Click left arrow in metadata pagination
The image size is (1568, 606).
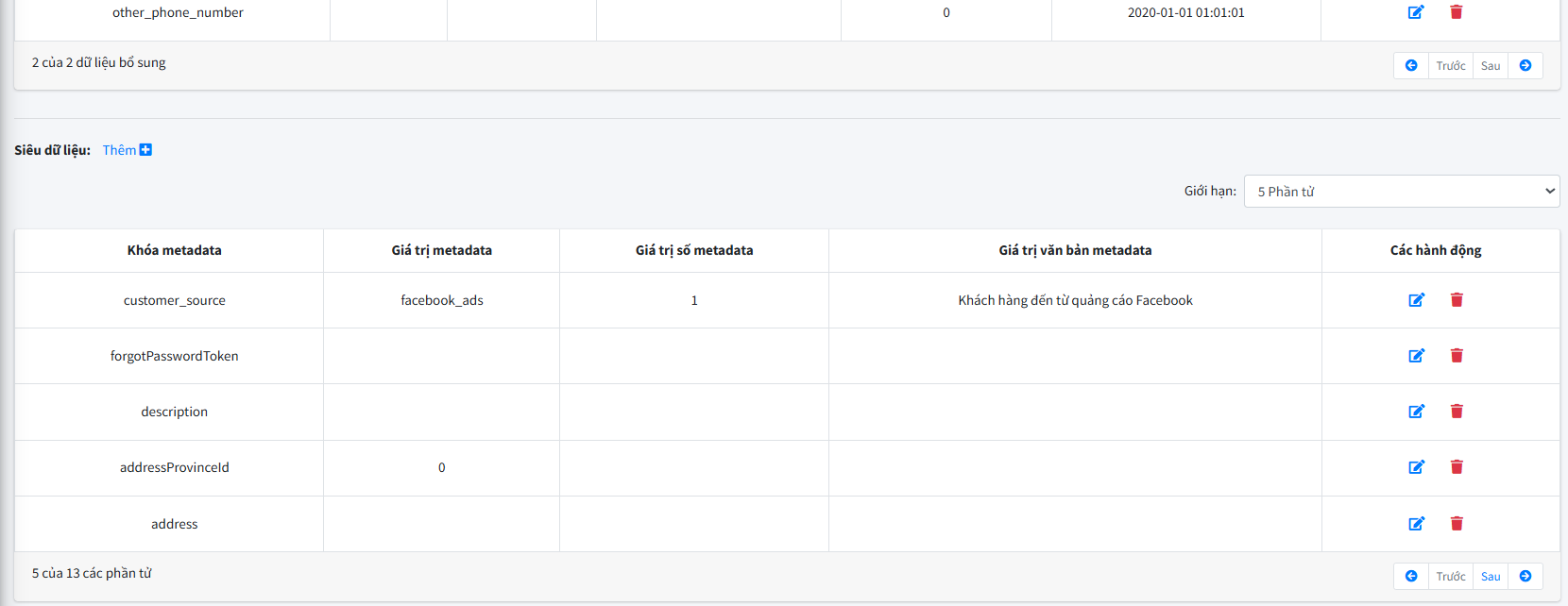click(x=1411, y=577)
